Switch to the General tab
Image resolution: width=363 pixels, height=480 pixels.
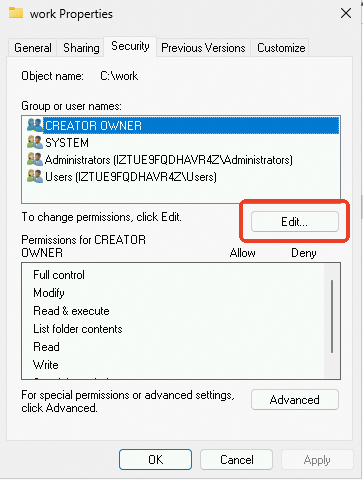[x=33, y=48]
